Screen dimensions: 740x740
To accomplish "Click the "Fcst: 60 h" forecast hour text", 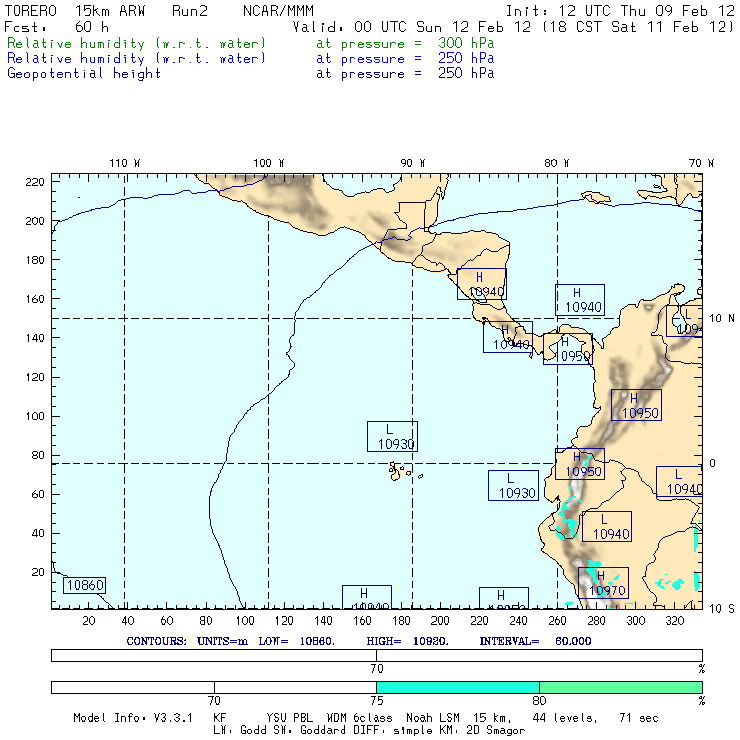I will pos(56,27).
